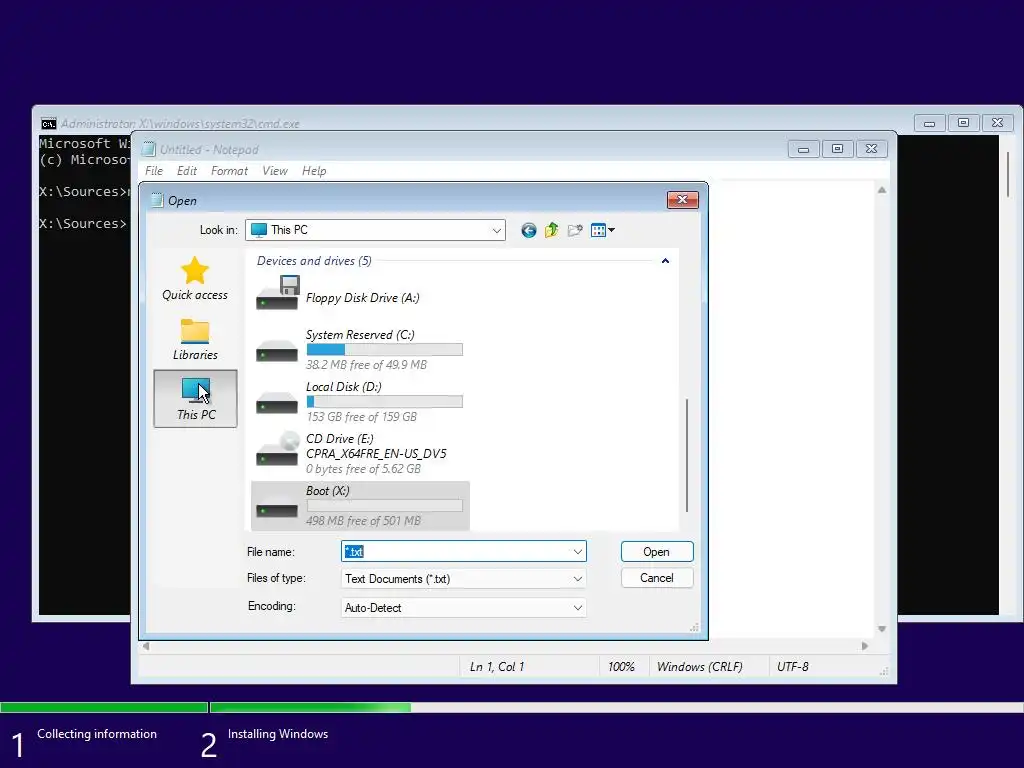Select System Reserved (C:) drive icon

click(x=277, y=351)
